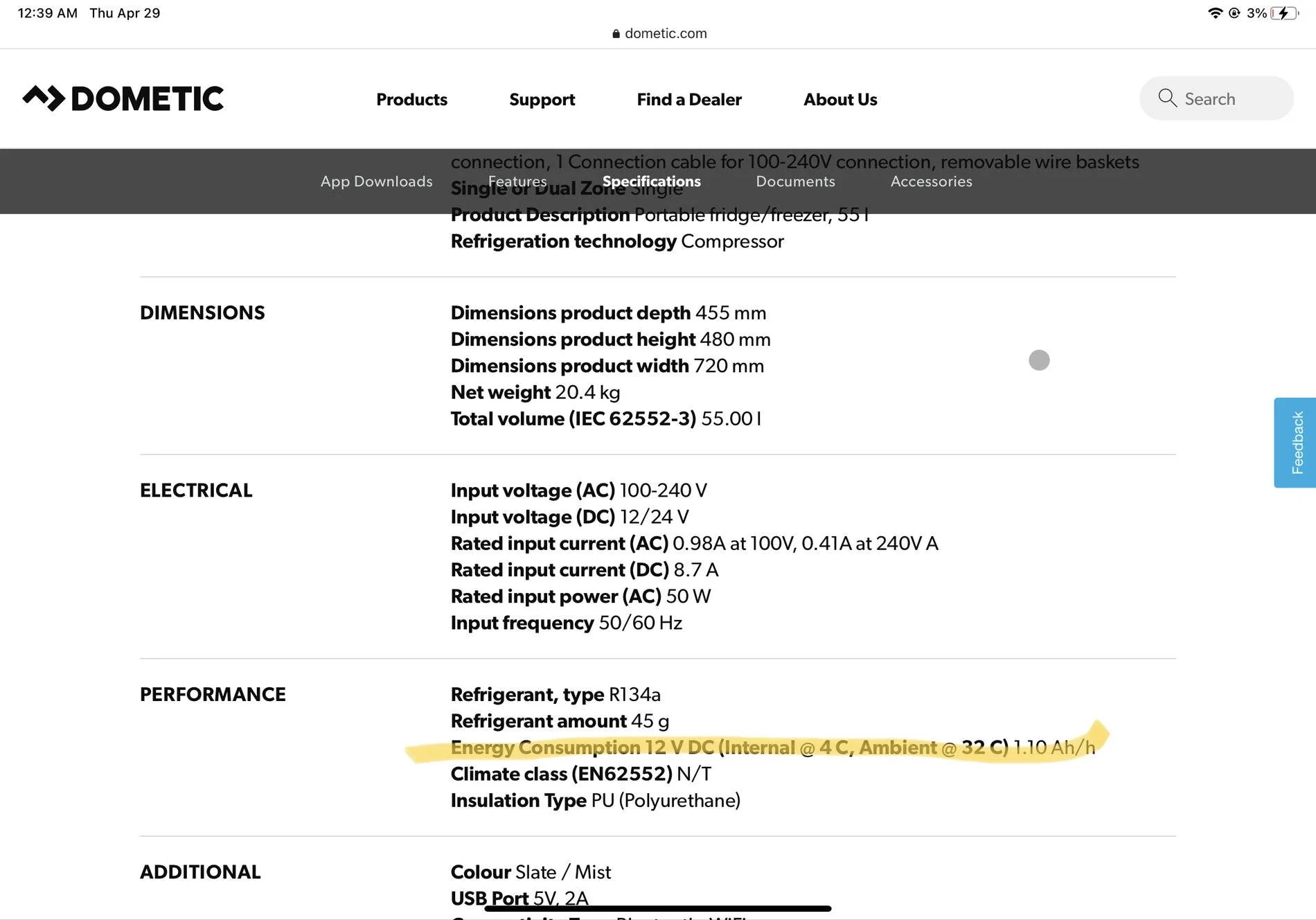Screen dimensions: 1316x920
Task: Click the Refrigeration technology Compressor line
Action: (617, 241)
